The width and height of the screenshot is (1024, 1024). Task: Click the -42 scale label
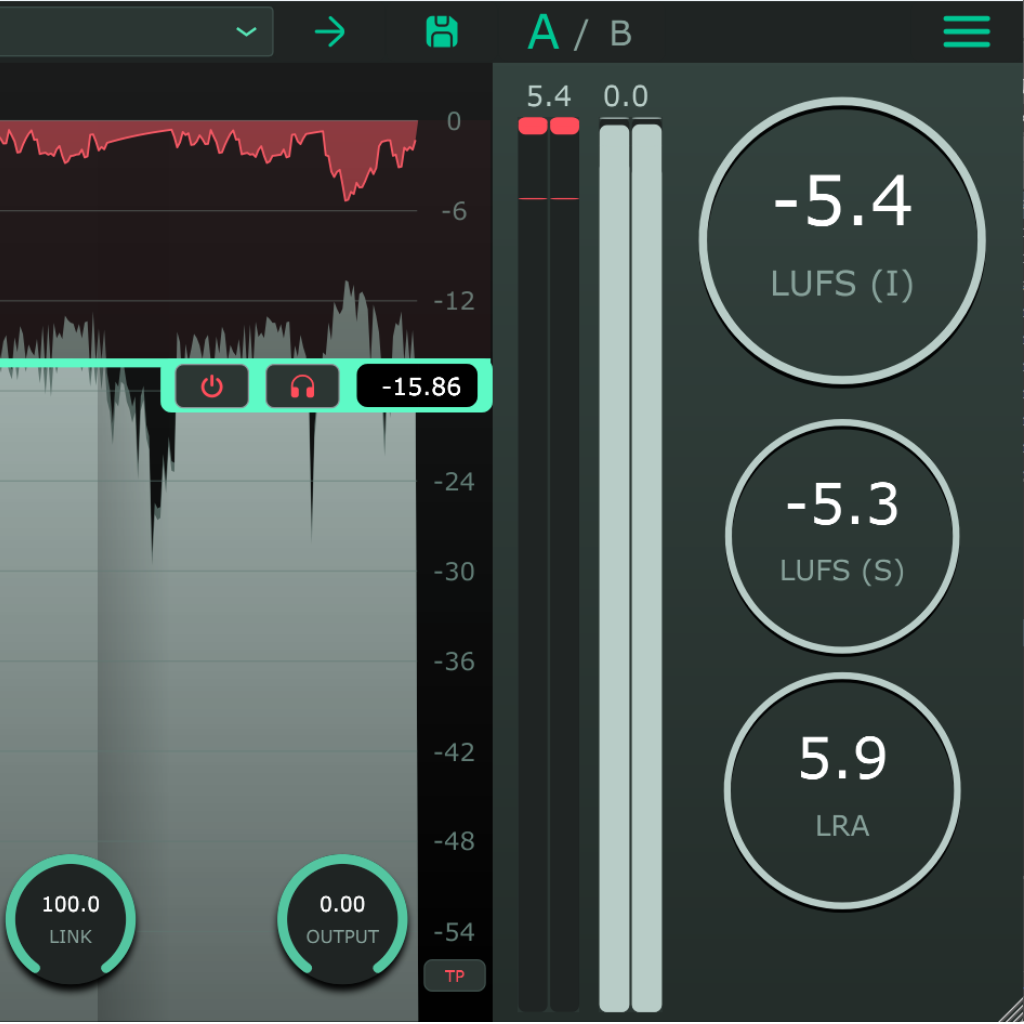click(454, 752)
